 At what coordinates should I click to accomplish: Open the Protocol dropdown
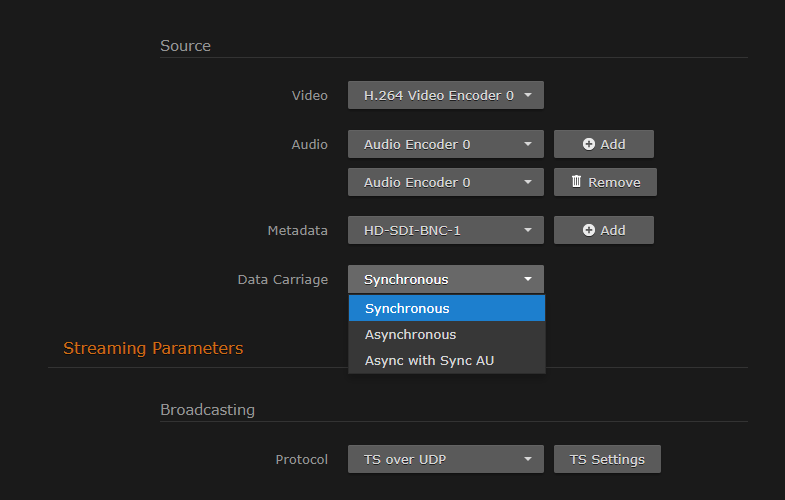click(x=445, y=460)
